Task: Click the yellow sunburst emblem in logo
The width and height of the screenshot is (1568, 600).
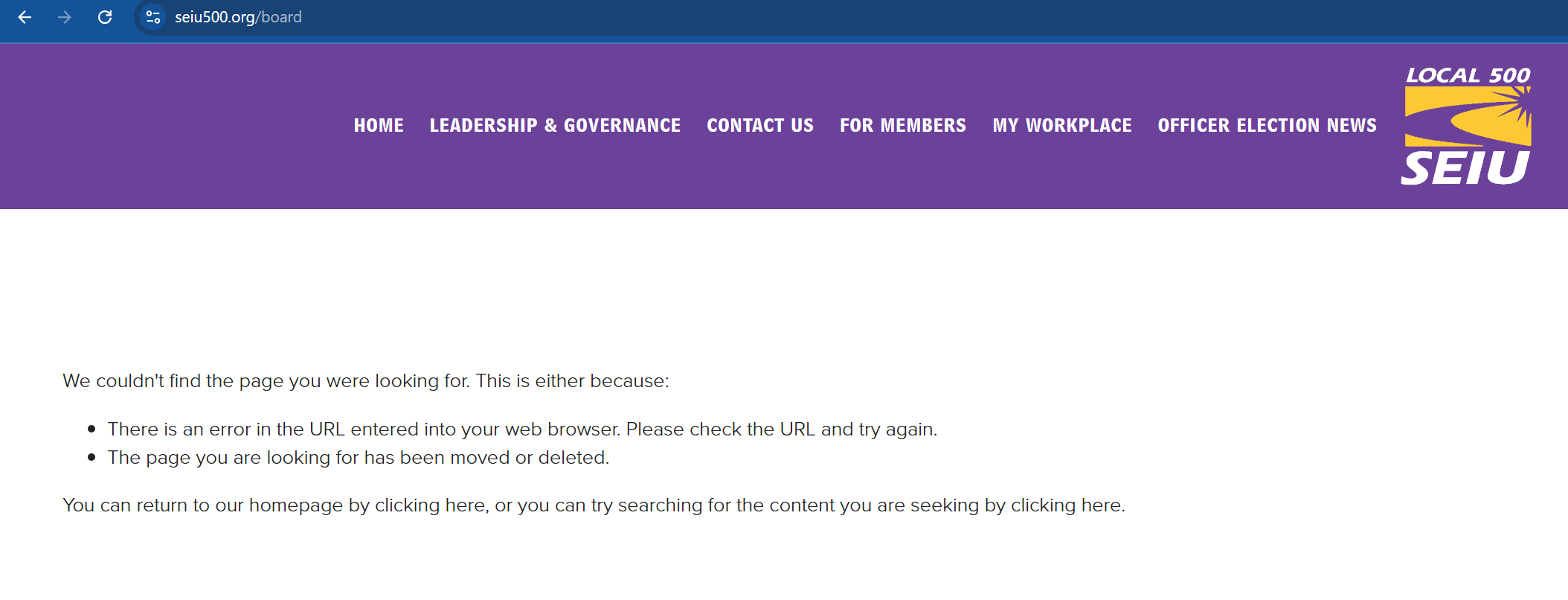Action: pos(1467,115)
